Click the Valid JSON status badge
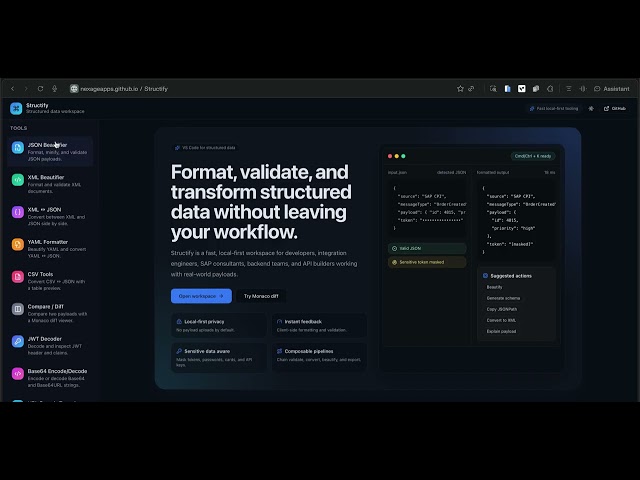The width and height of the screenshot is (640, 480). pyautogui.click(x=427, y=248)
